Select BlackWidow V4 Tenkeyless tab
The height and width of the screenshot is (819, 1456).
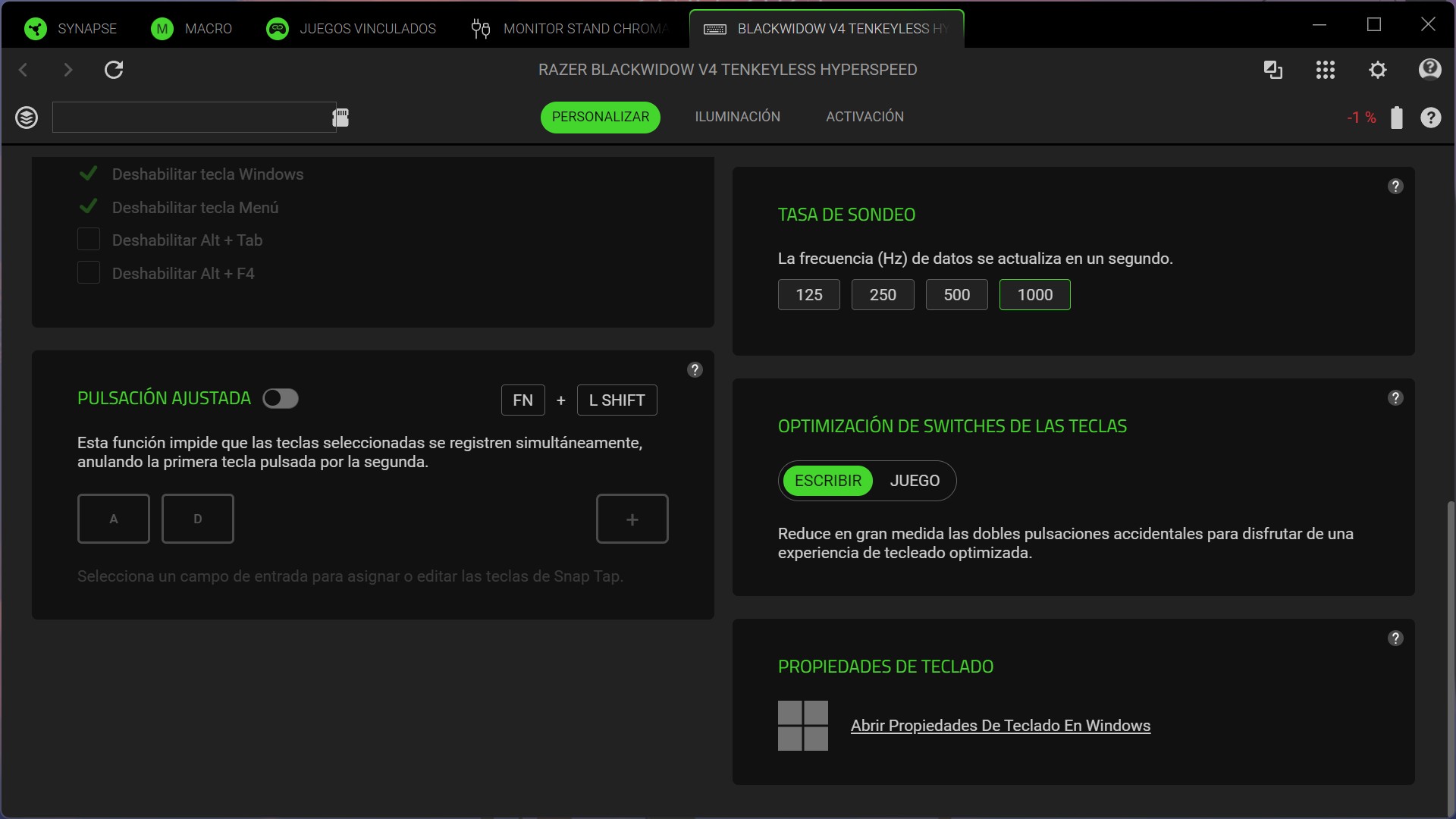[827, 29]
